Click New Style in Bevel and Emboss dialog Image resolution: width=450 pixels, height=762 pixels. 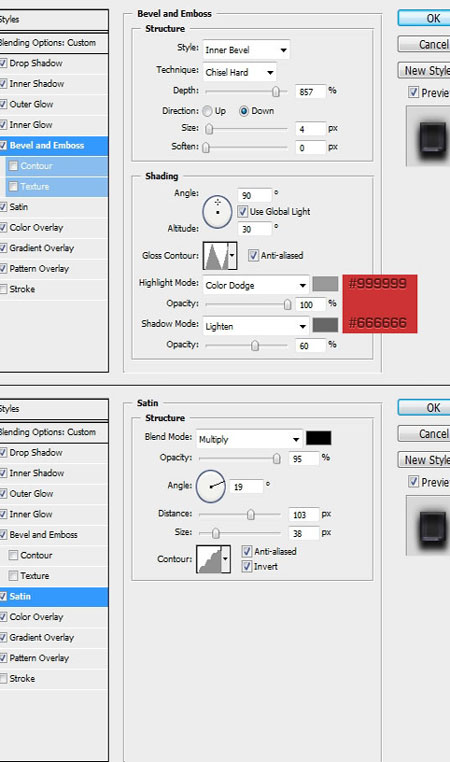point(424,70)
